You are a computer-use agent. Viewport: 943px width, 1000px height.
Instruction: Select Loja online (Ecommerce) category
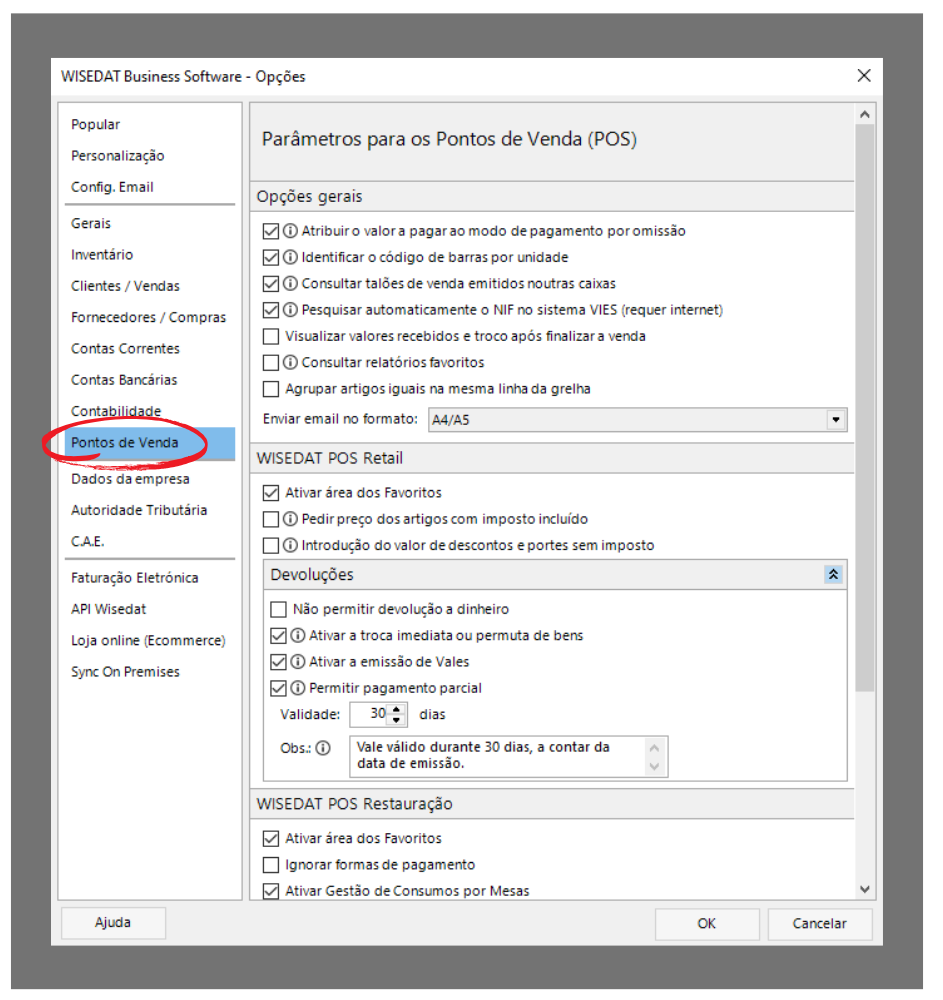pyautogui.click(x=149, y=640)
